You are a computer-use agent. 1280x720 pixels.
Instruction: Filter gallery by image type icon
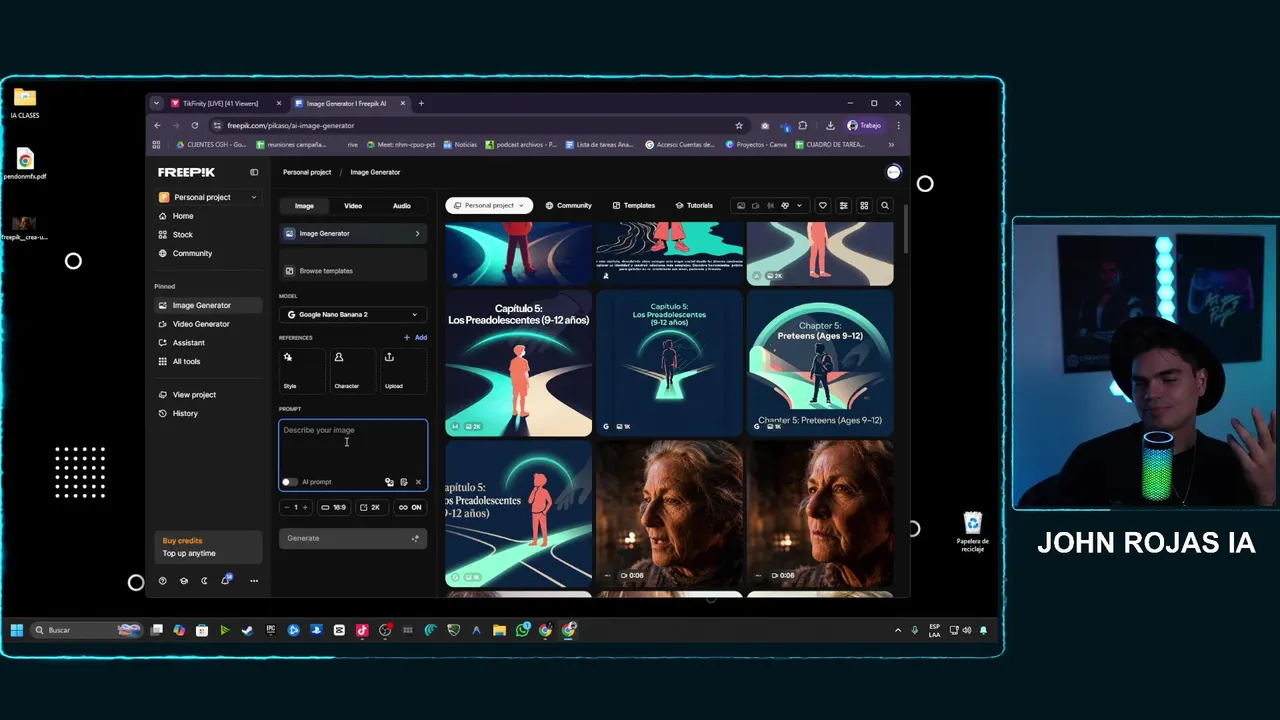[741, 206]
